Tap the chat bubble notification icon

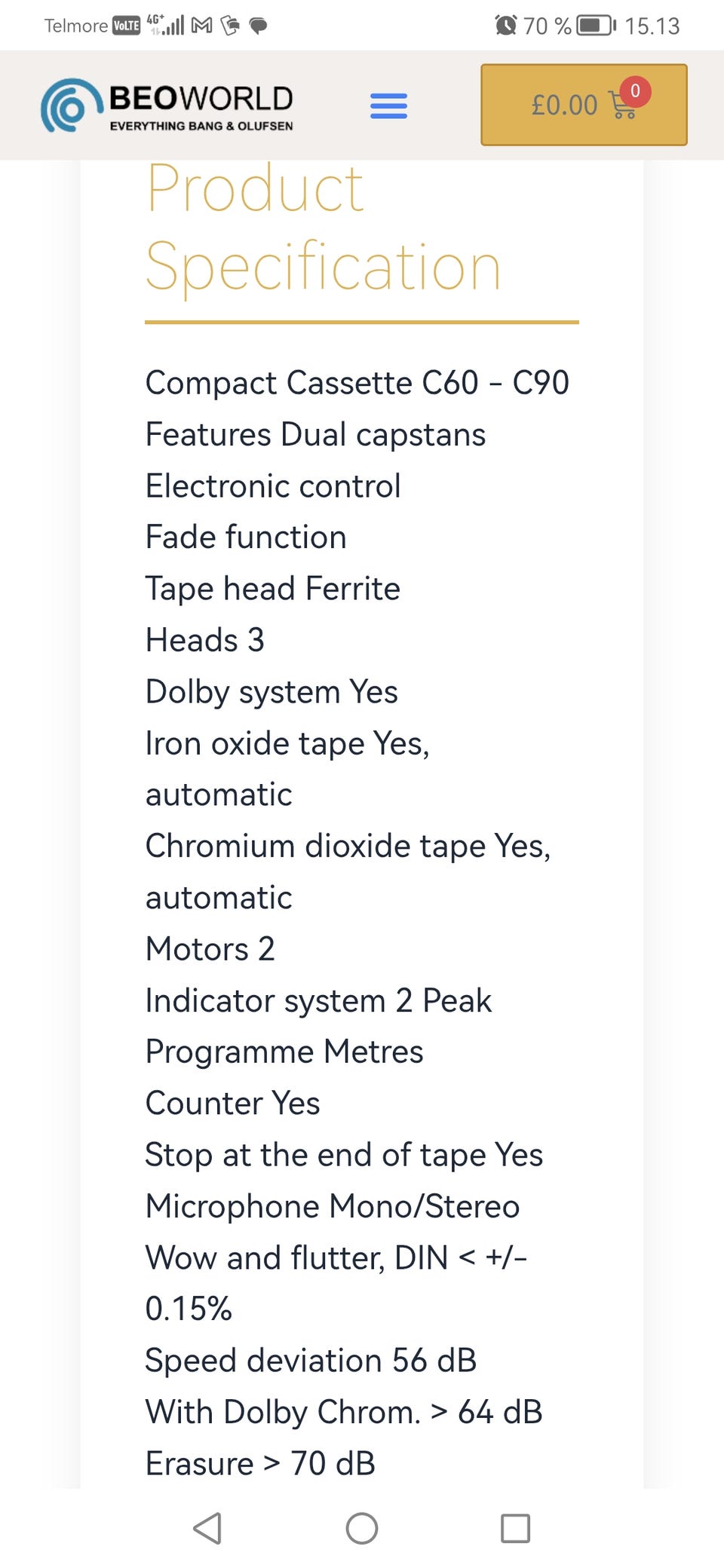258,26
